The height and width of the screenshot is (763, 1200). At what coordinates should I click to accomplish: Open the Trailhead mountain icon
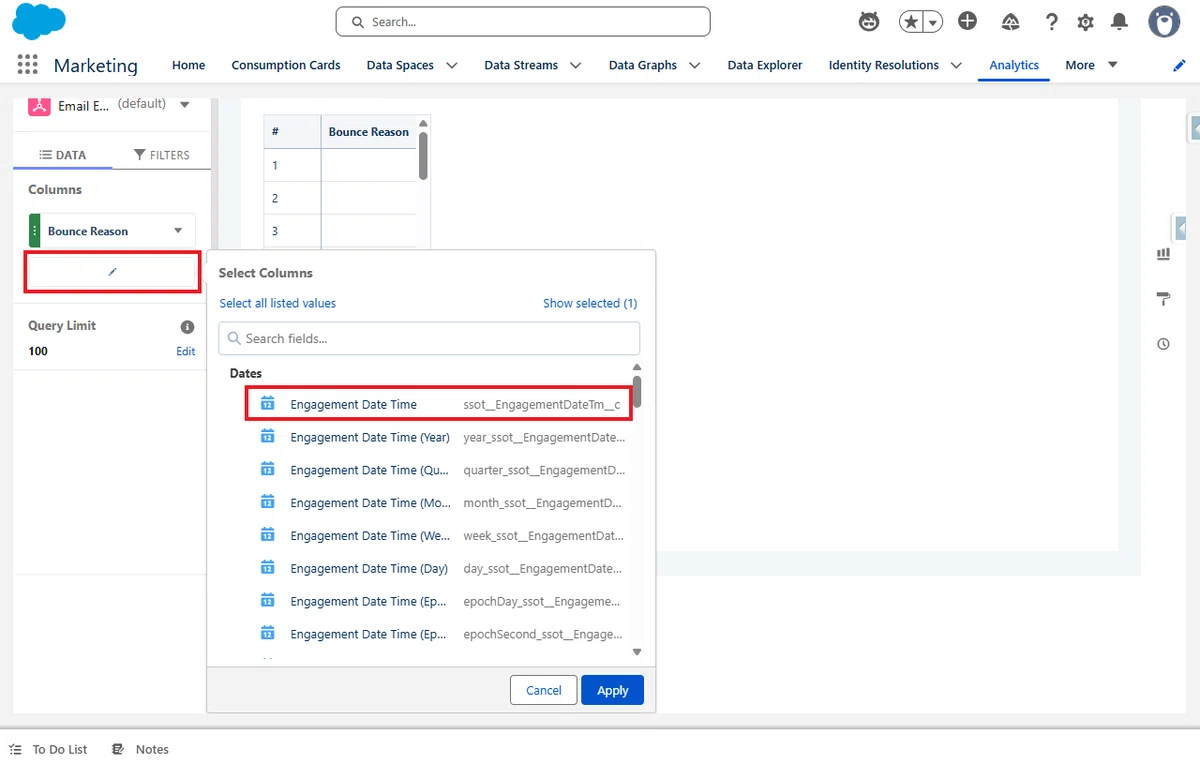1010,22
